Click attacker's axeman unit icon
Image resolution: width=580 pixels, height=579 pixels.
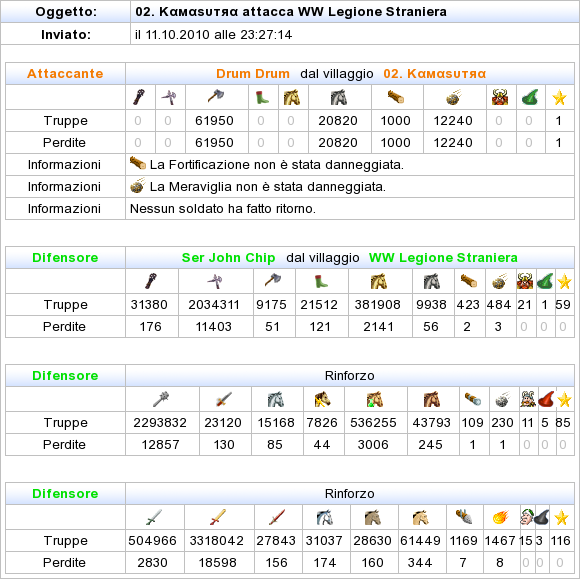point(216,97)
